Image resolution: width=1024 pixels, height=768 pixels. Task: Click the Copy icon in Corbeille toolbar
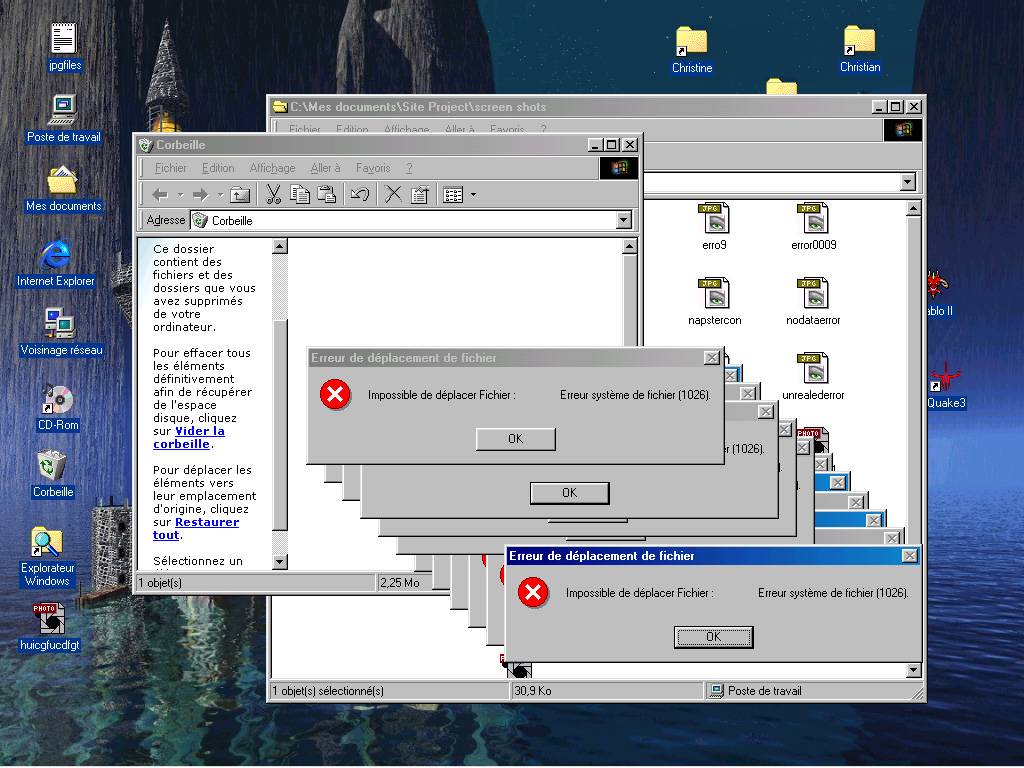[x=300, y=195]
